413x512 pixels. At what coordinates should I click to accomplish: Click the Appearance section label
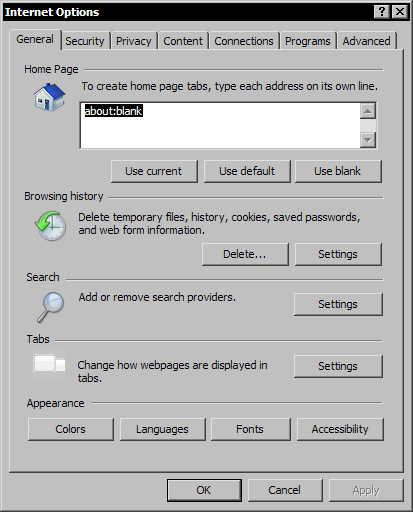(x=55, y=403)
